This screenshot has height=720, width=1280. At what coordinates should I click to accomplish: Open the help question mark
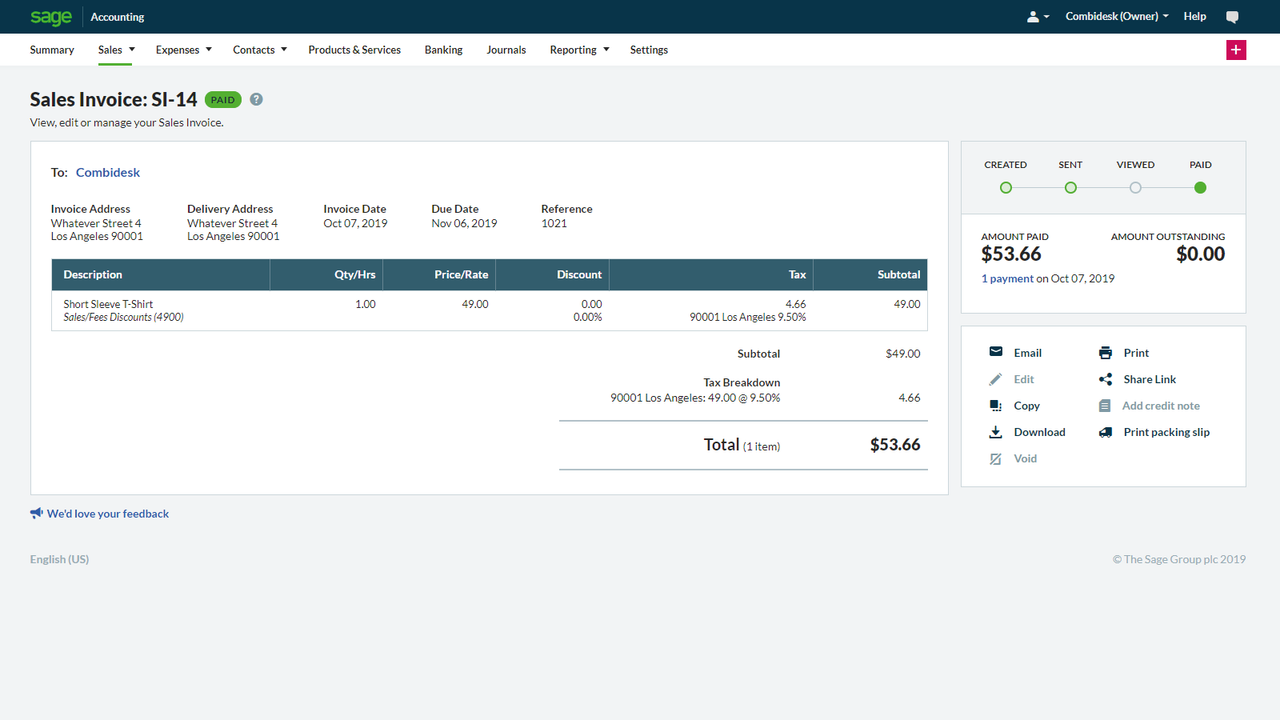(x=256, y=99)
